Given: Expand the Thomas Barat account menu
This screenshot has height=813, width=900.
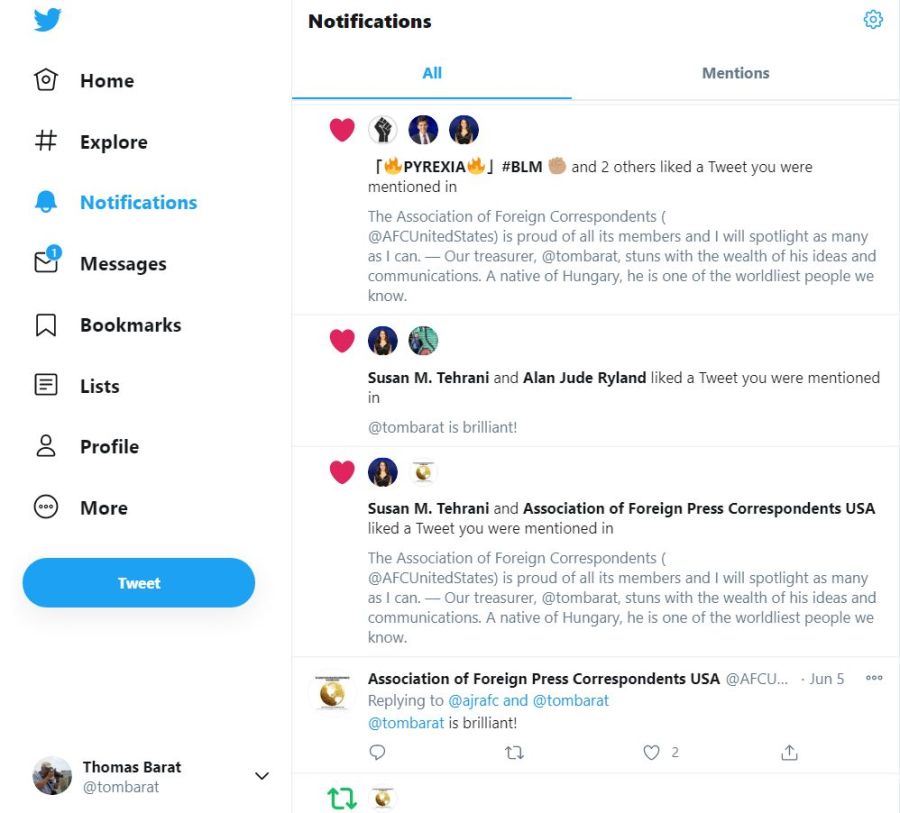Looking at the screenshot, I should [x=262, y=776].
